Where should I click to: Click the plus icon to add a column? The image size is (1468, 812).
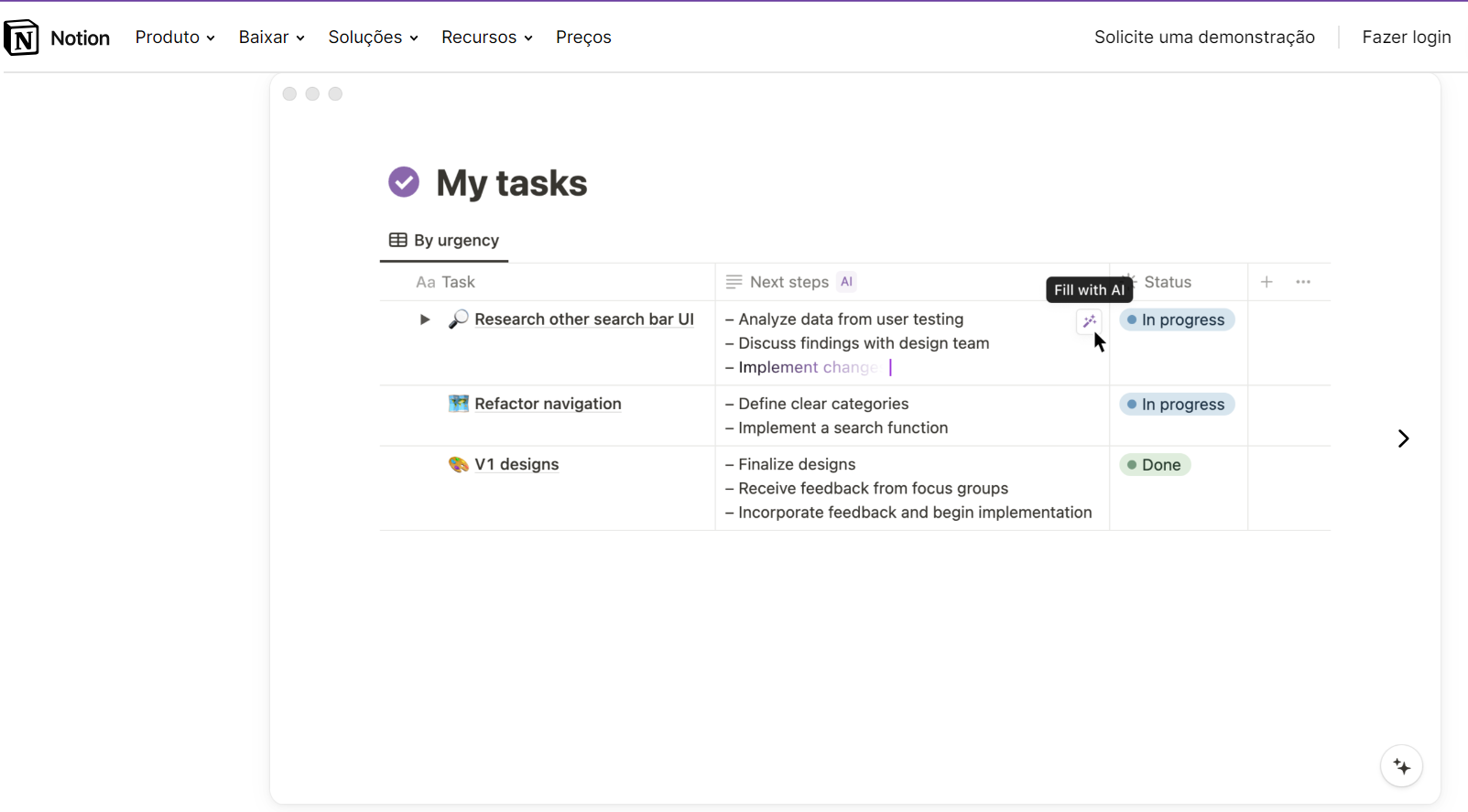tap(1267, 282)
